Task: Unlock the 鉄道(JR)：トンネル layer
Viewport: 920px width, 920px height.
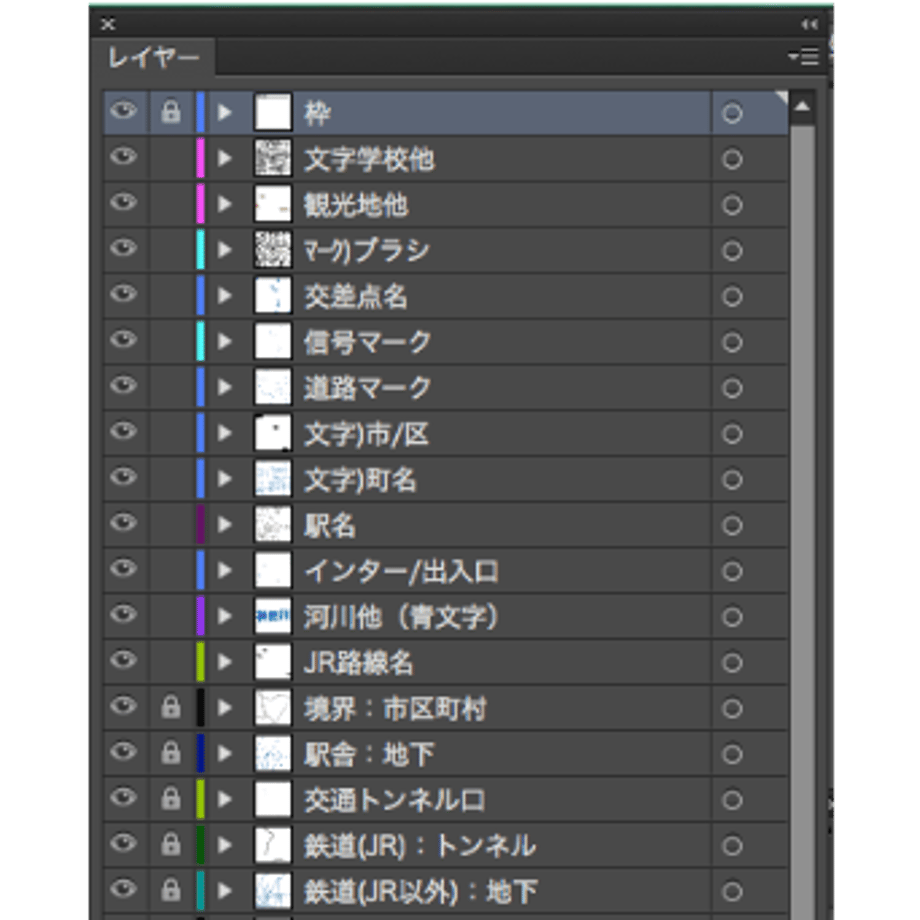Action: [x=170, y=844]
